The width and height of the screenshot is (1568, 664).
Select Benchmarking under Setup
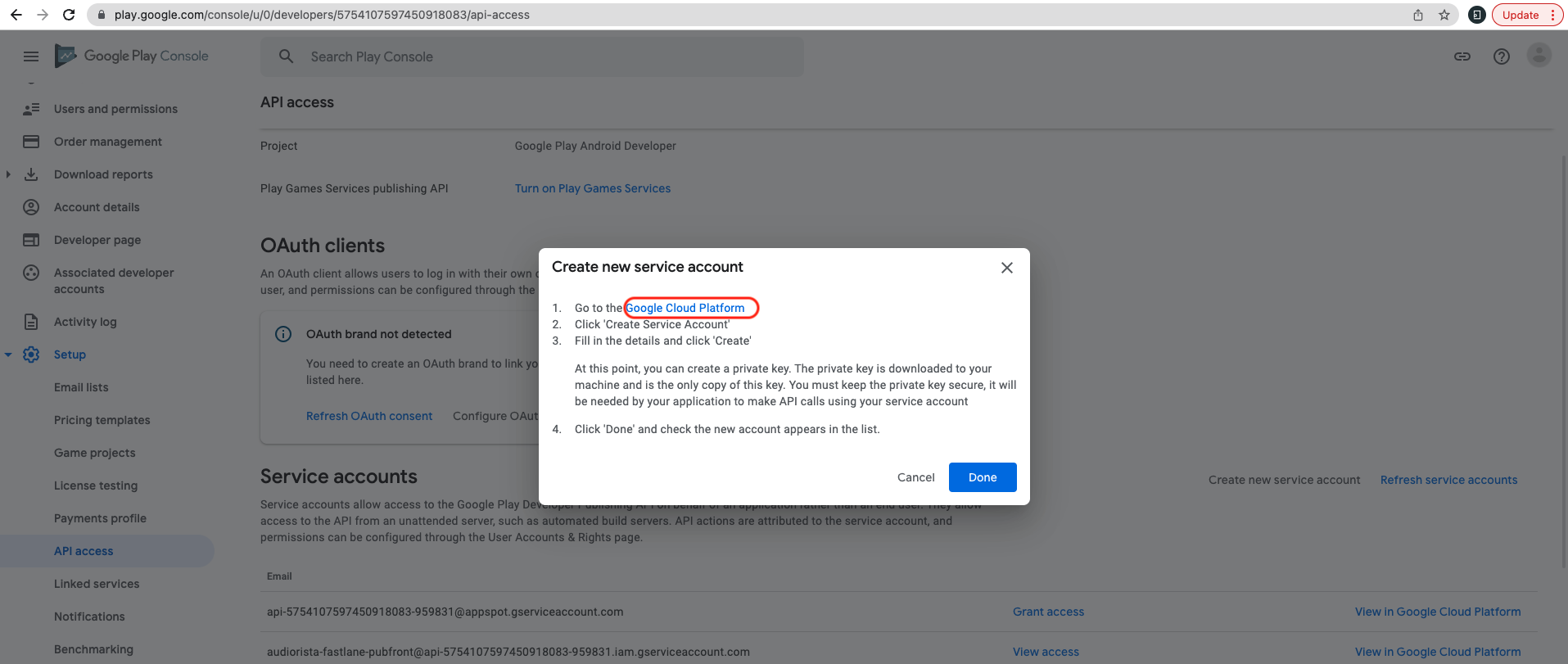93,649
